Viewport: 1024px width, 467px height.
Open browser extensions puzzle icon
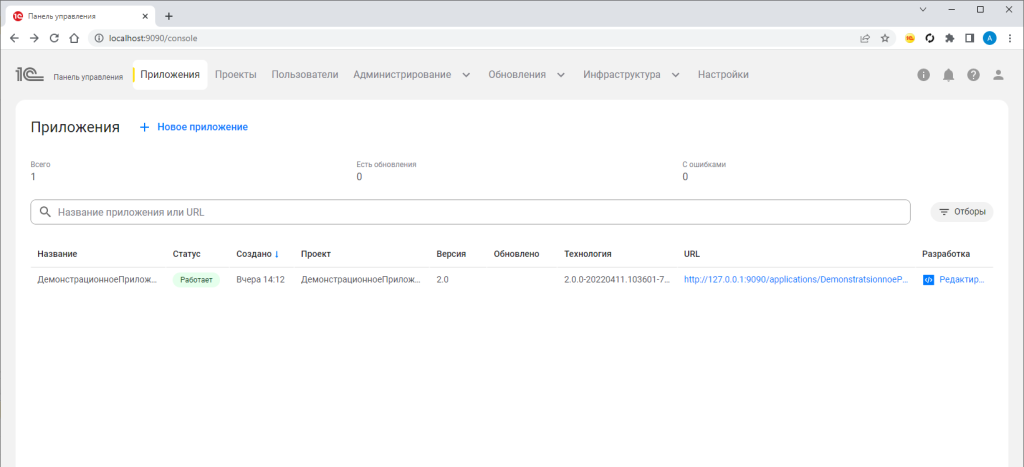(x=949, y=38)
